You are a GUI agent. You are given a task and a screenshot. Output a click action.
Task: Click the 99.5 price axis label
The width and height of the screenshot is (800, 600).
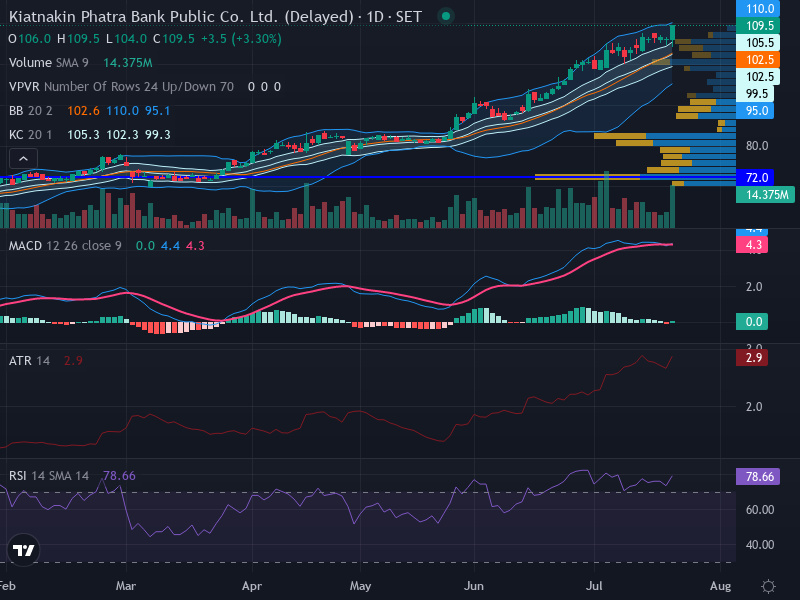755,94
